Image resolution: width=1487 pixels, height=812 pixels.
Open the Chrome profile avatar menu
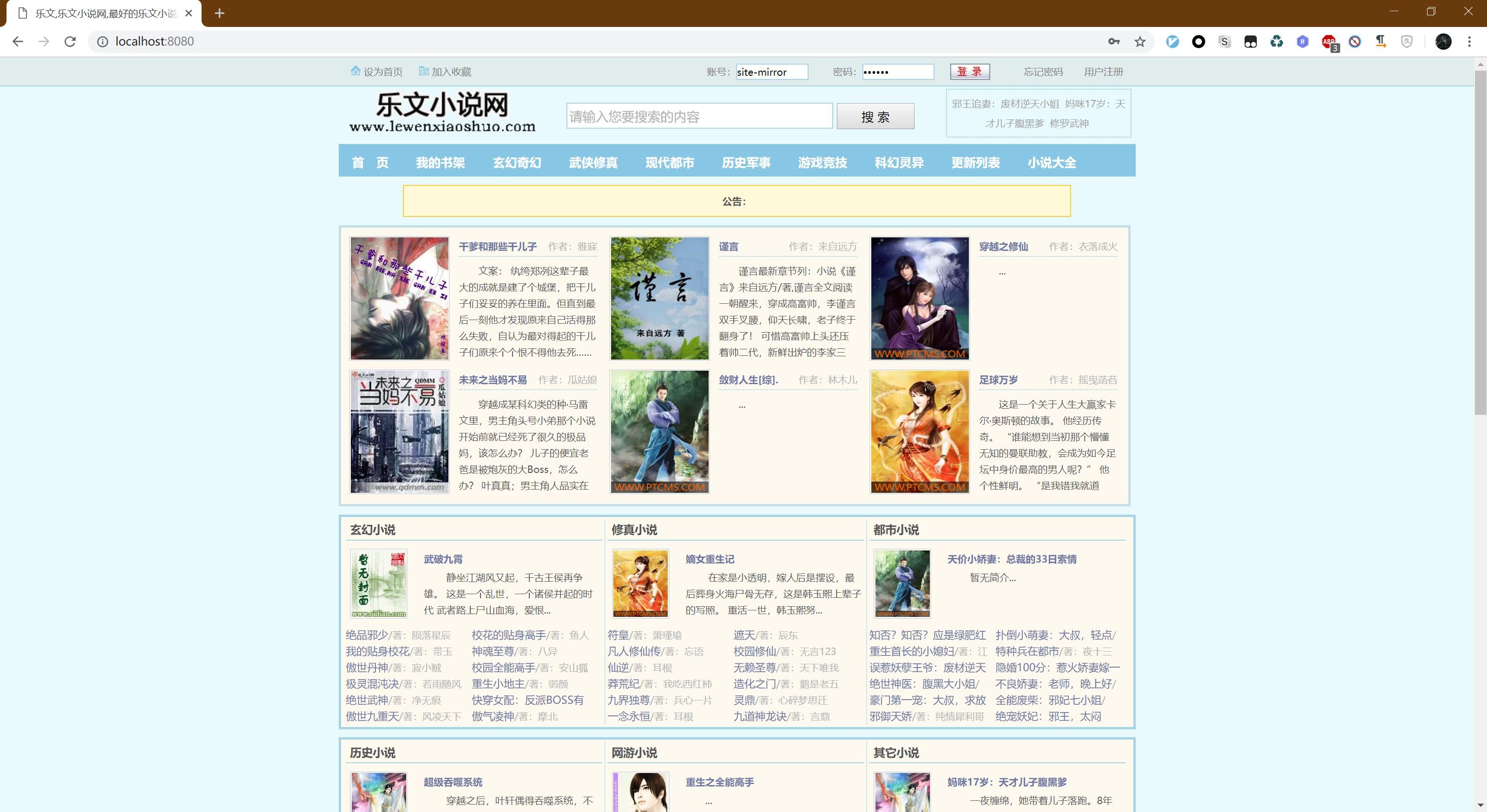[x=1443, y=41]
